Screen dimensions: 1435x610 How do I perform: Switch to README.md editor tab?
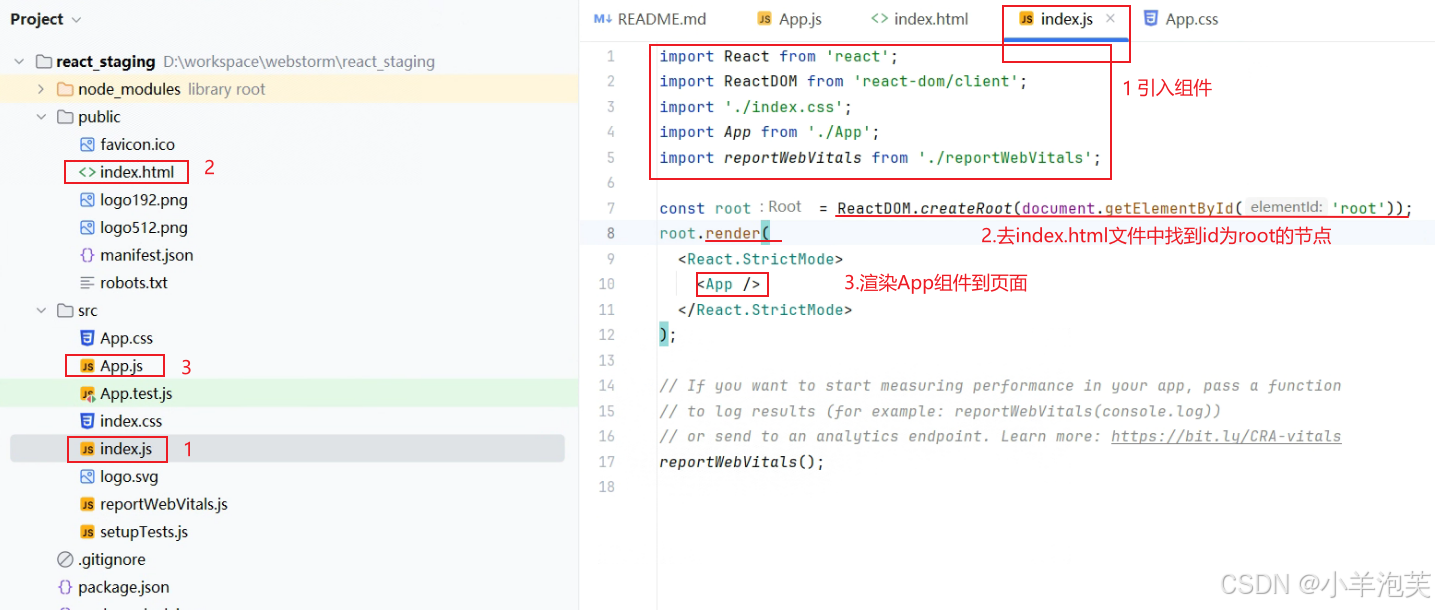pyautogui.click(x=650, y=19)
